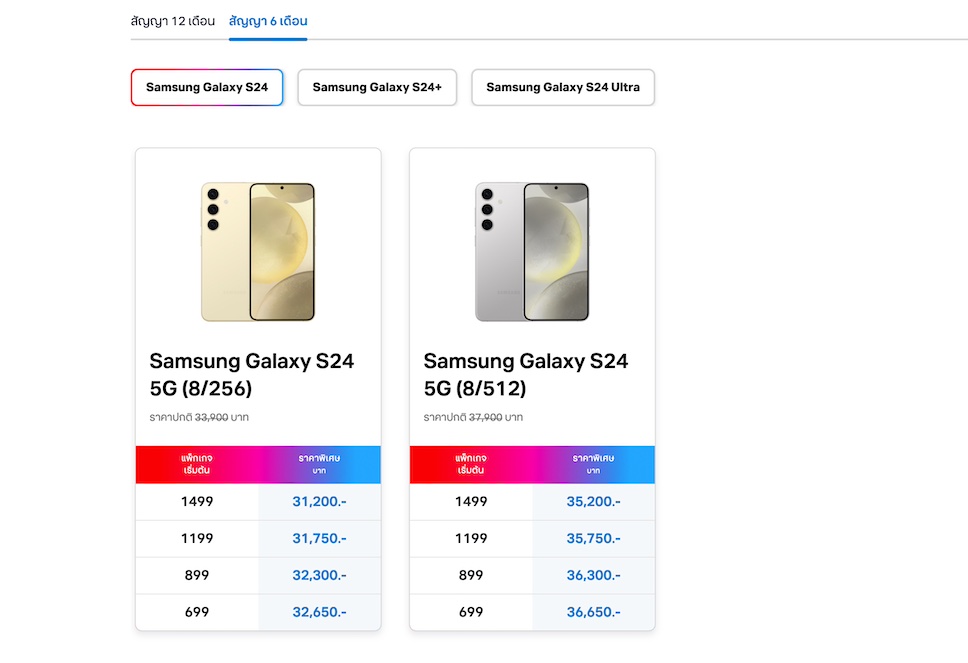
Task: Select the 31,750.- price in 8/256 card
Action: coord(320,539)
